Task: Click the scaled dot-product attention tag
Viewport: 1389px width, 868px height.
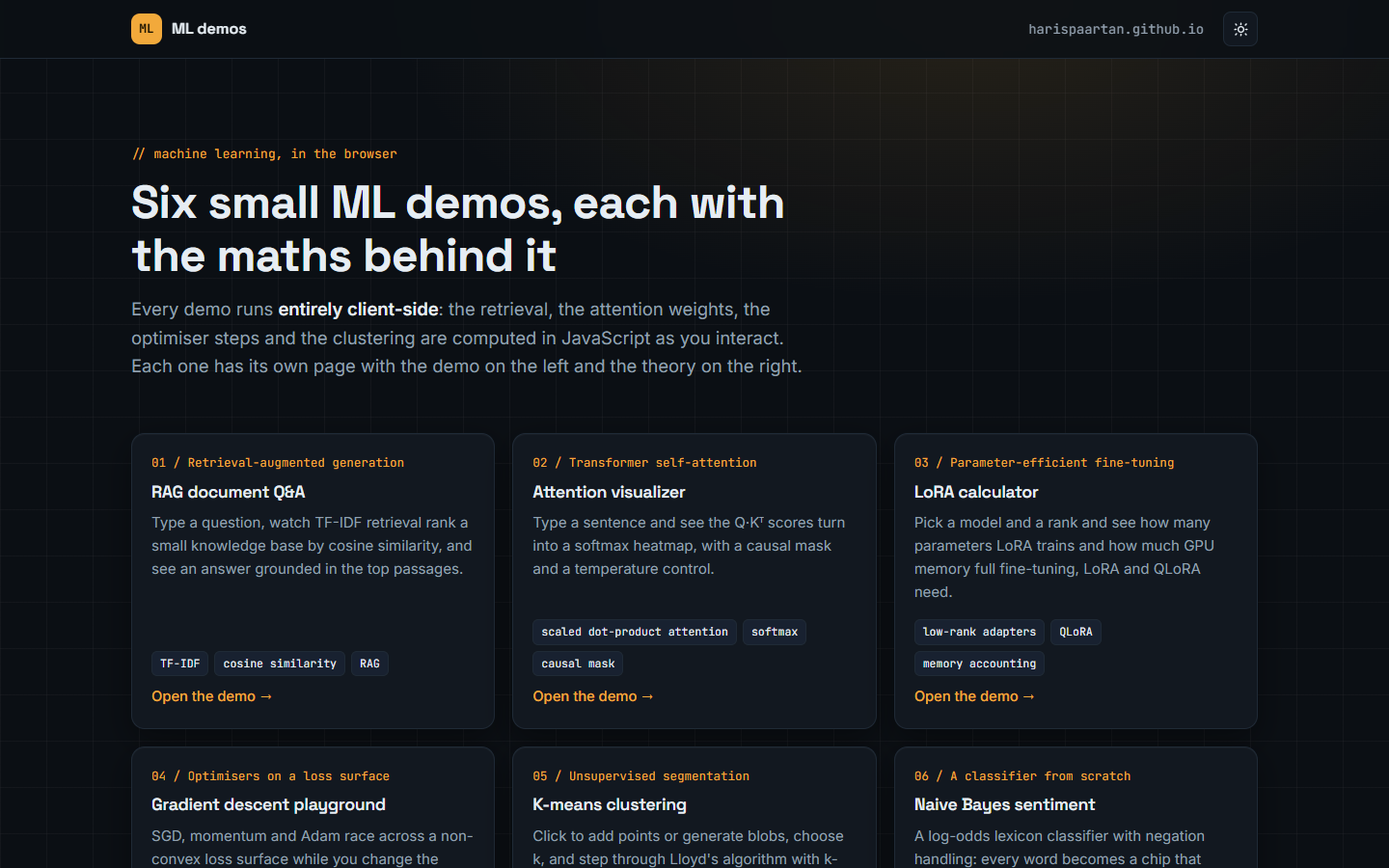Action: tap(635, 632)
